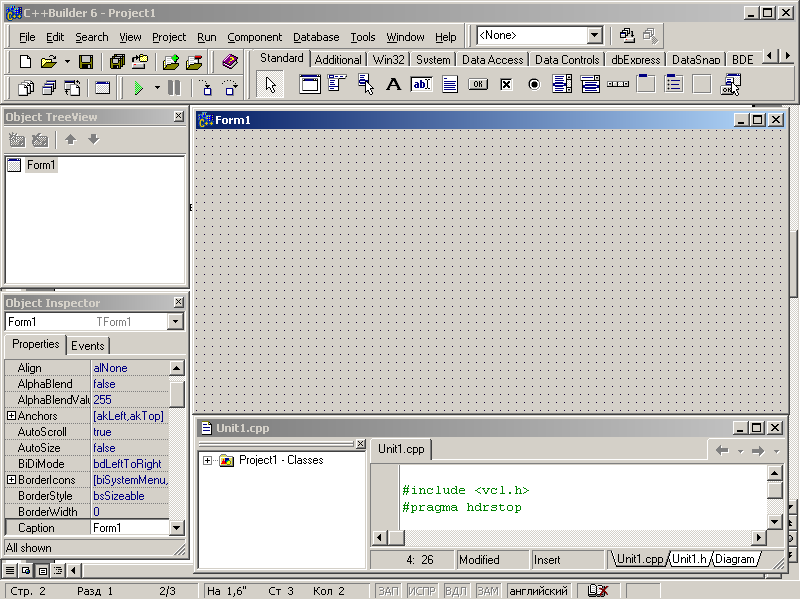Click the View Form icon
Viewport: 800px width, 600px height.
pyautogui.click(x=49, y=88)
